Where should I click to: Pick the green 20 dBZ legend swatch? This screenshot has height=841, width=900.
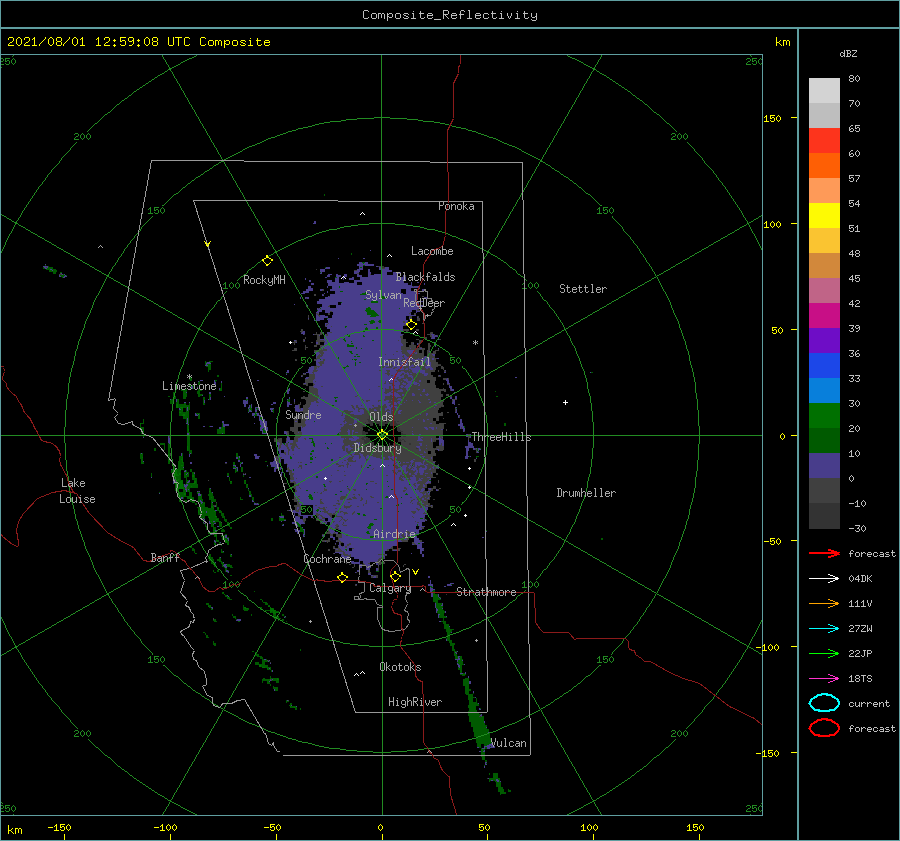(x=824, y=440)
